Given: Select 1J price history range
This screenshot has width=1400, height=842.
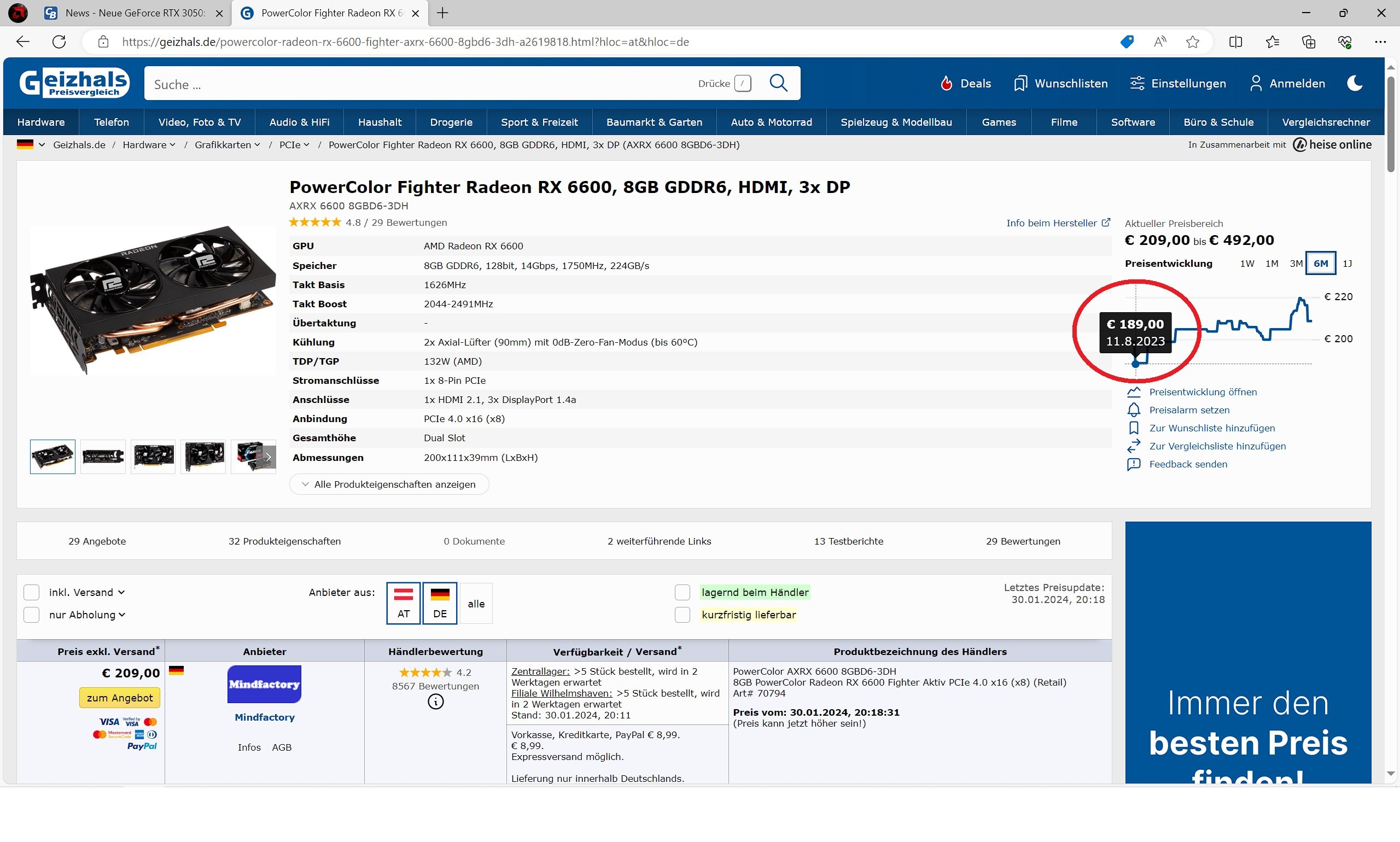Looking at the screenshot, I should [1346, 264].
